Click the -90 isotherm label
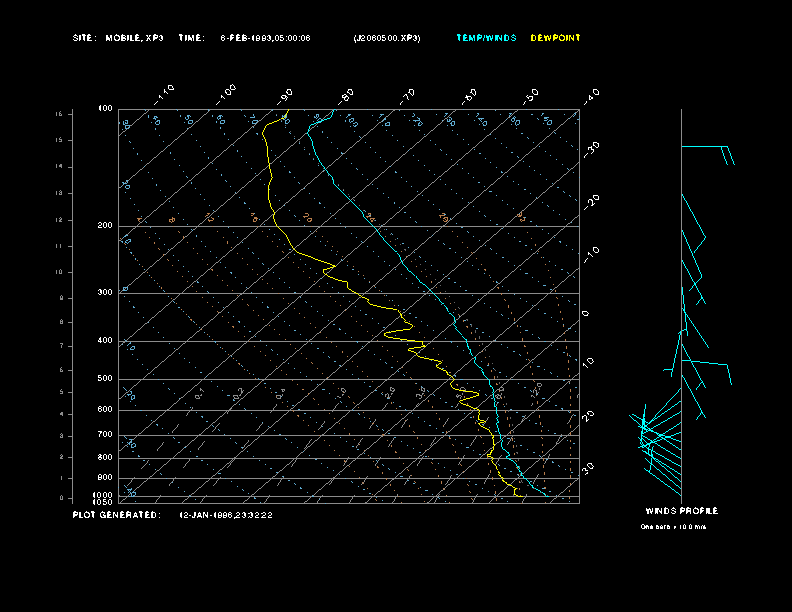Viewport: 792px width, 612px height. (285, 96)
